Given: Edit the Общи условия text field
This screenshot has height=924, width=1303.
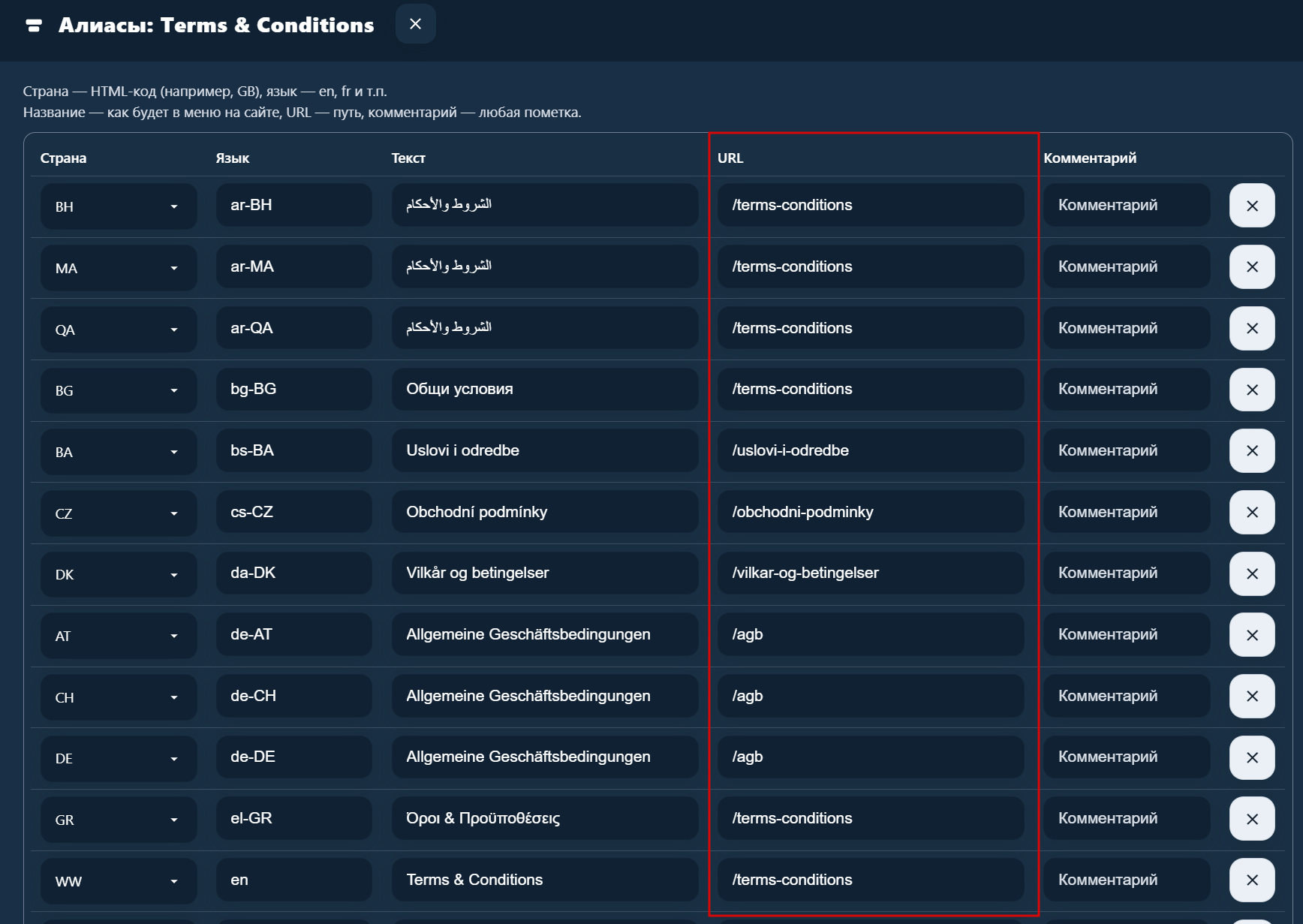Looking at the screenshot, I should [545, 389].
